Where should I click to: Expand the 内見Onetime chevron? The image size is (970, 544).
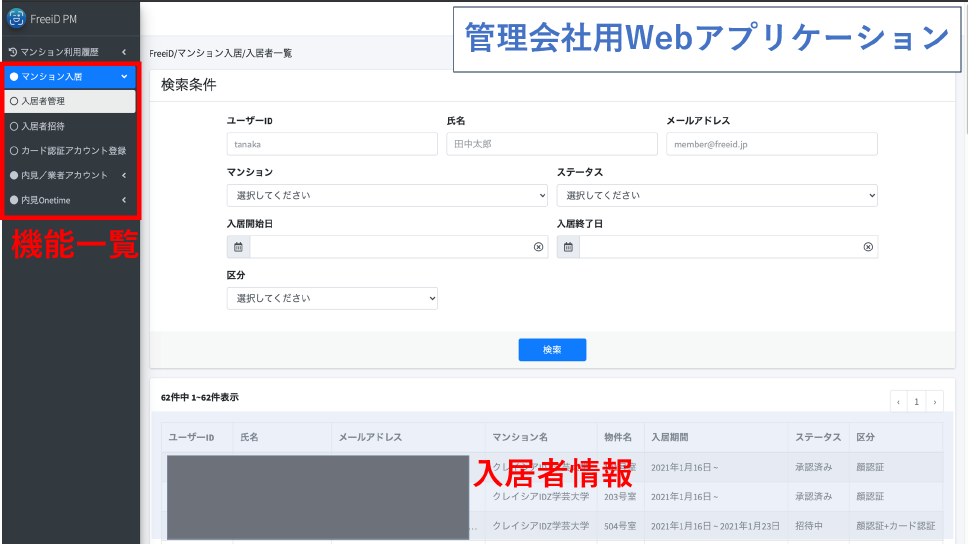(124, 201)
